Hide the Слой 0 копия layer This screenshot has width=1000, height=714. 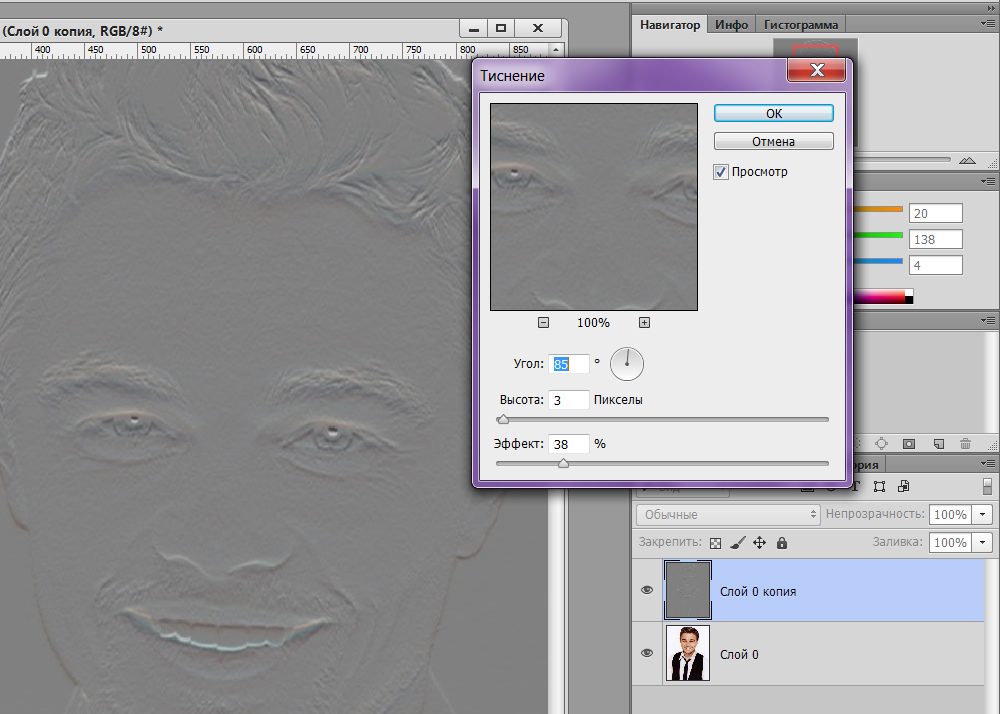click(647, 591)
